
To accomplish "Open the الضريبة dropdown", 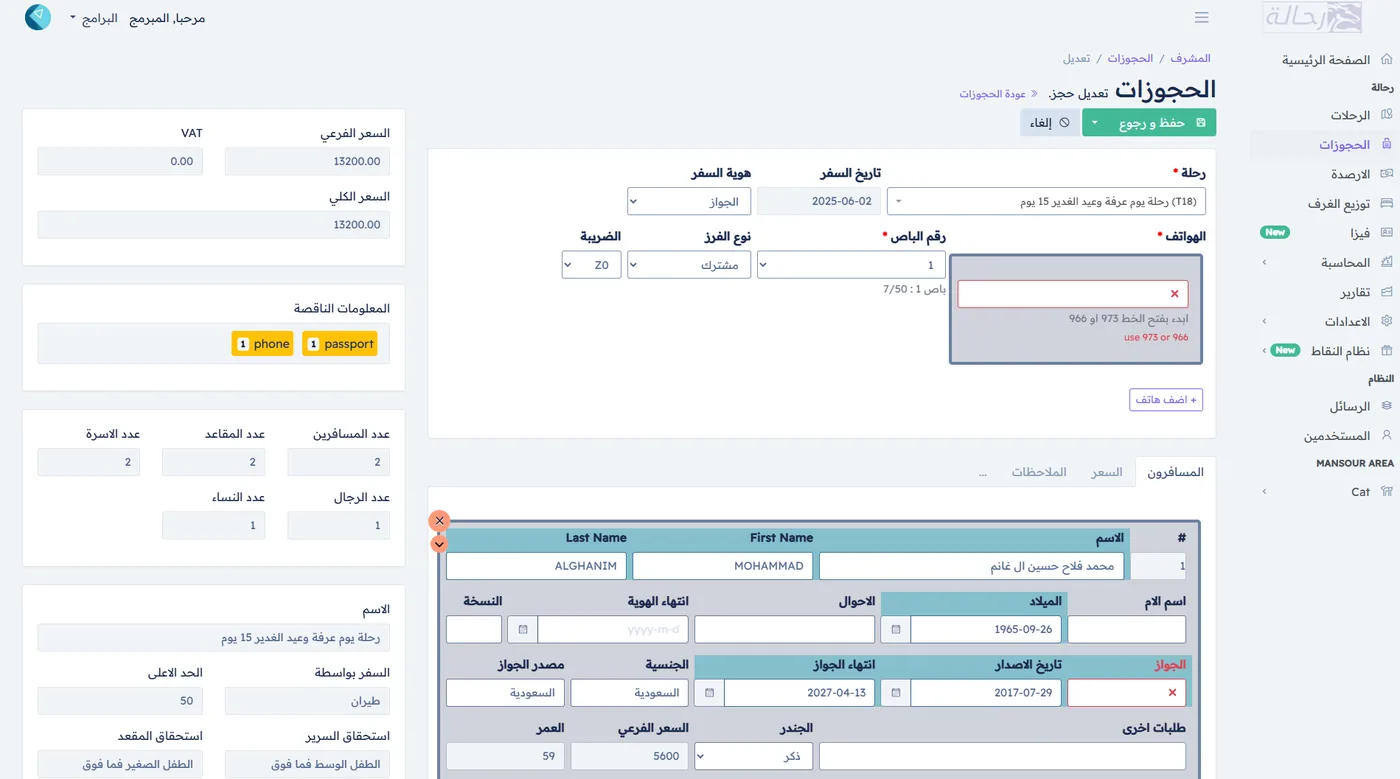I will pos(591,265).
